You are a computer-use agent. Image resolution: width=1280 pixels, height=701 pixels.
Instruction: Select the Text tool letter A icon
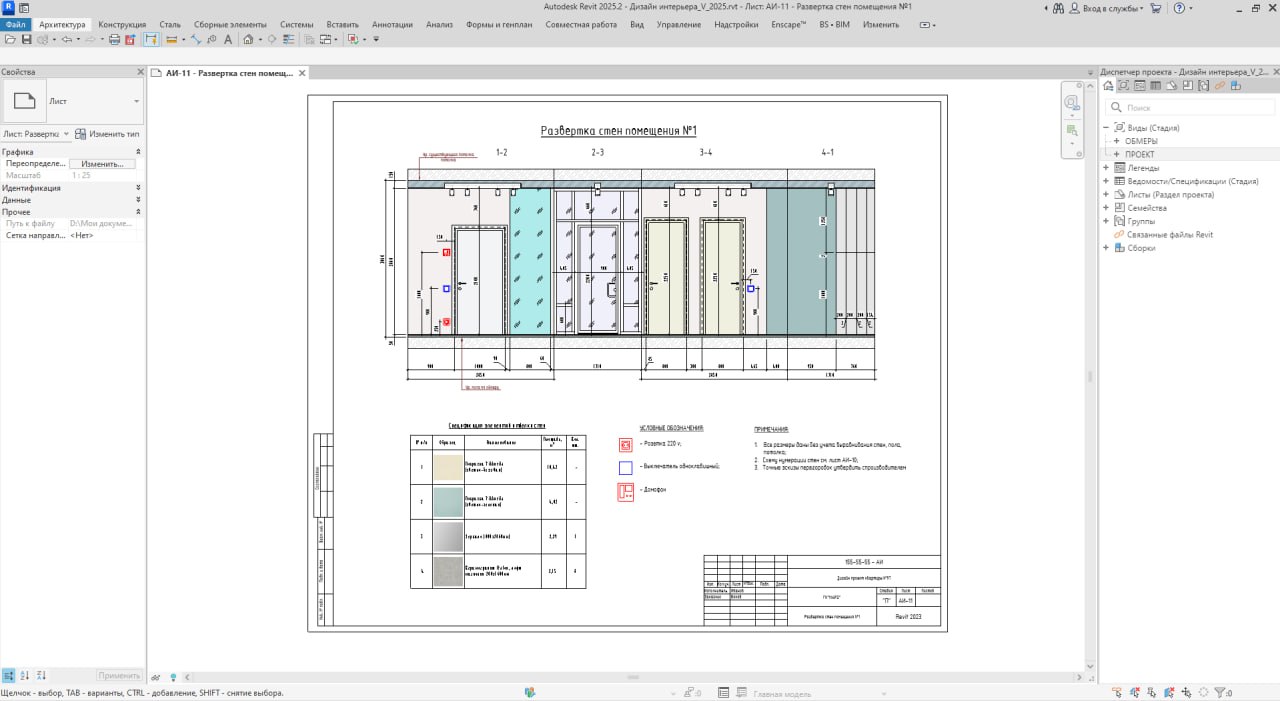click(228, 40)
